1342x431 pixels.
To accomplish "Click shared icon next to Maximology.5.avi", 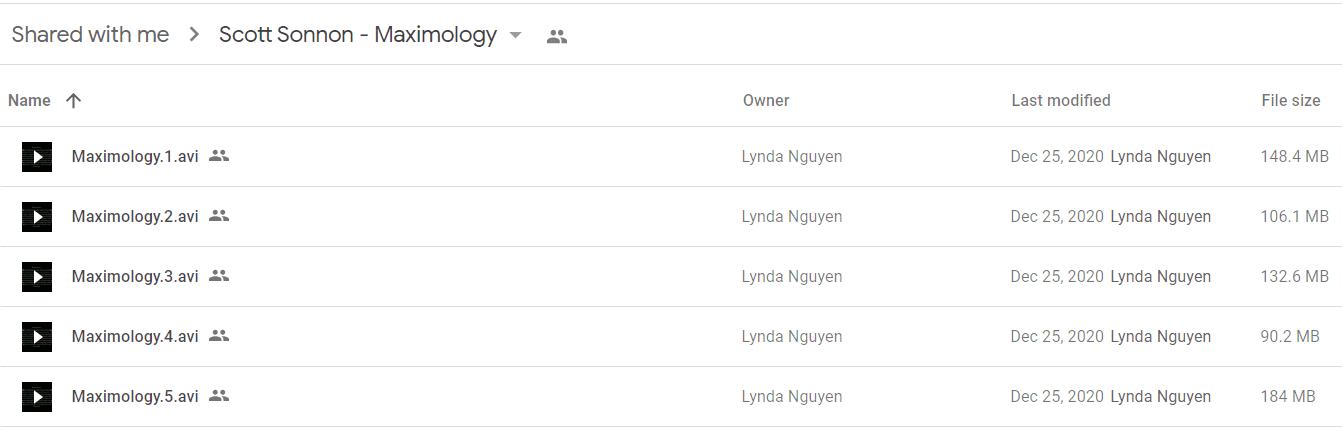I will [219, 396].
